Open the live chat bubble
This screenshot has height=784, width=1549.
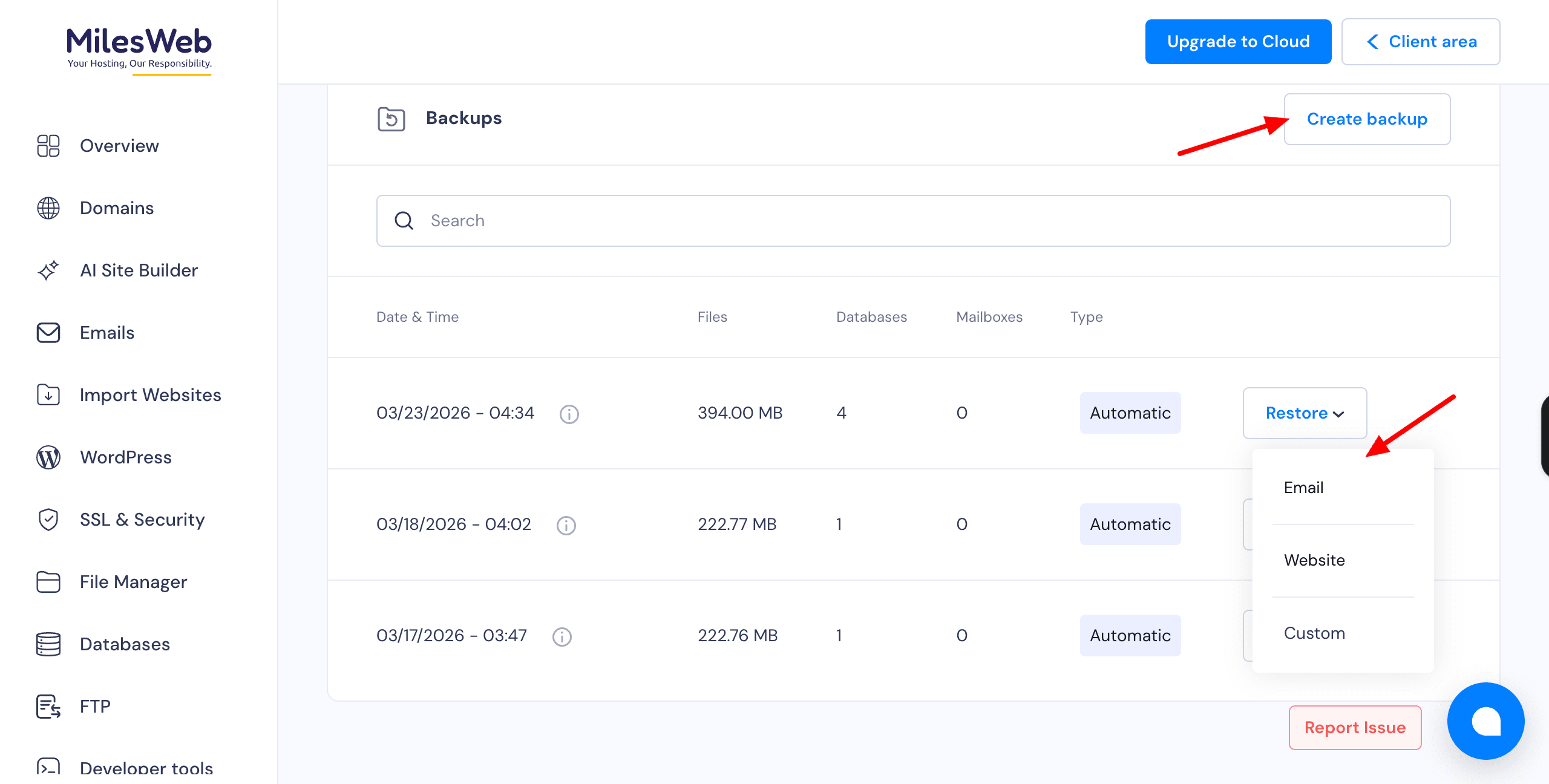pos(1485,721)
